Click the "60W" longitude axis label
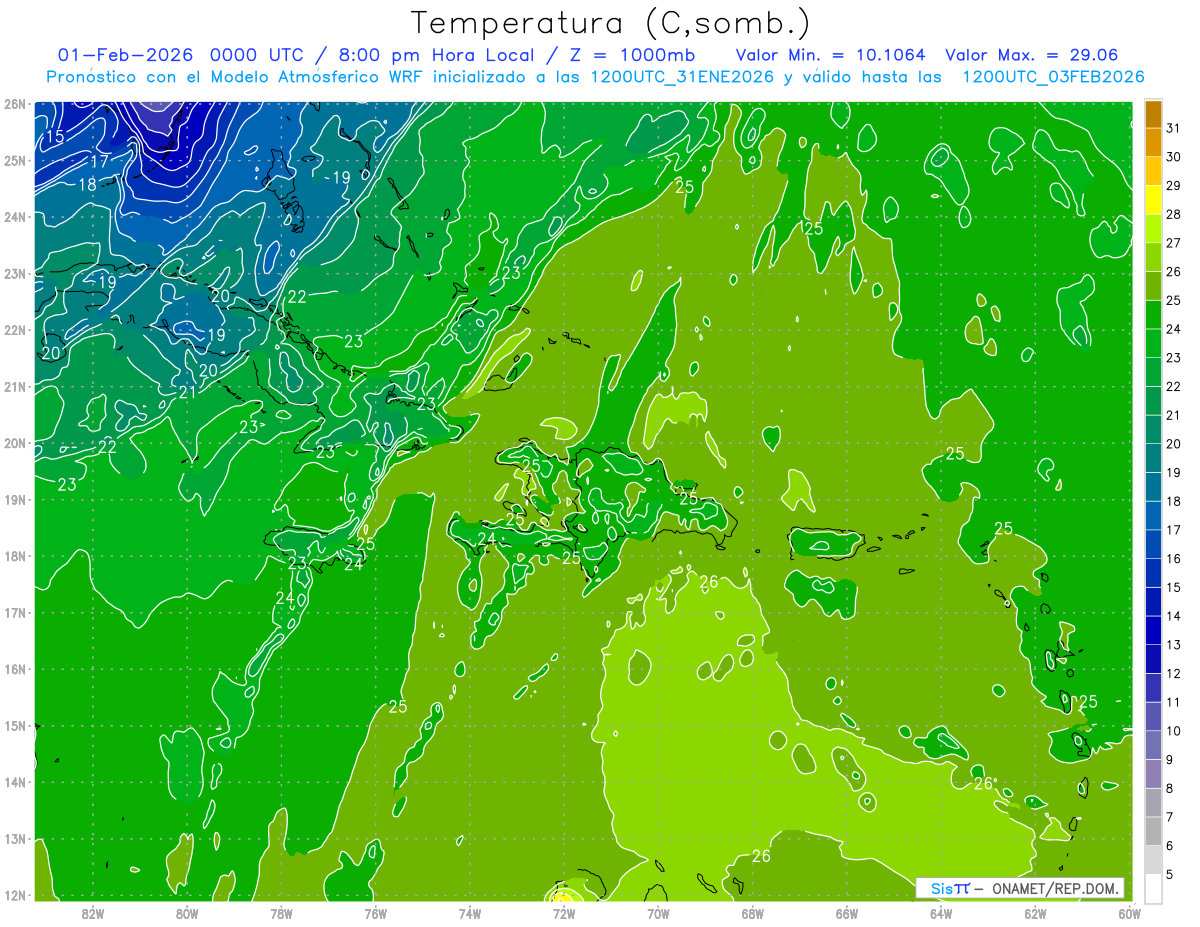The height and width of the screenshot is (927, 1200). coord(1130,913)
